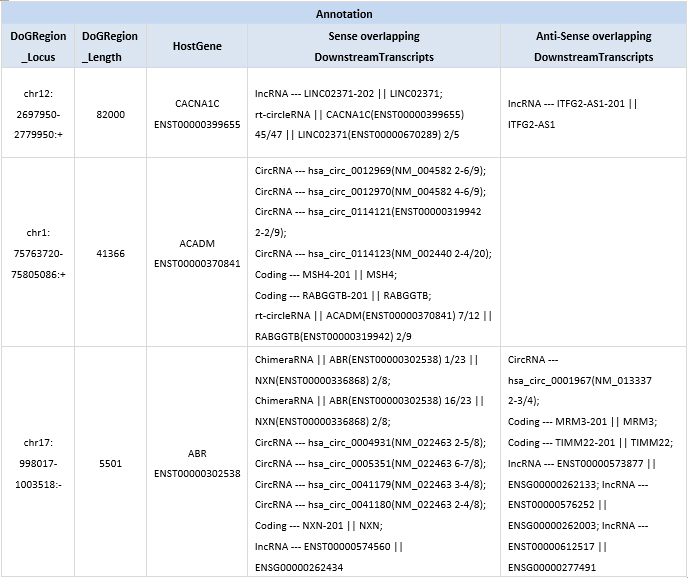
Task: Select the ABR ENST00000302538 host gene cell
Action: tap(196, 462)
